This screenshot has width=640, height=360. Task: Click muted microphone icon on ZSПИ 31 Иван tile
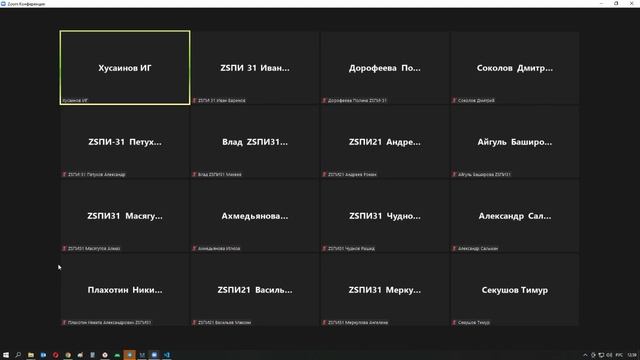click(x=194, y=100)
